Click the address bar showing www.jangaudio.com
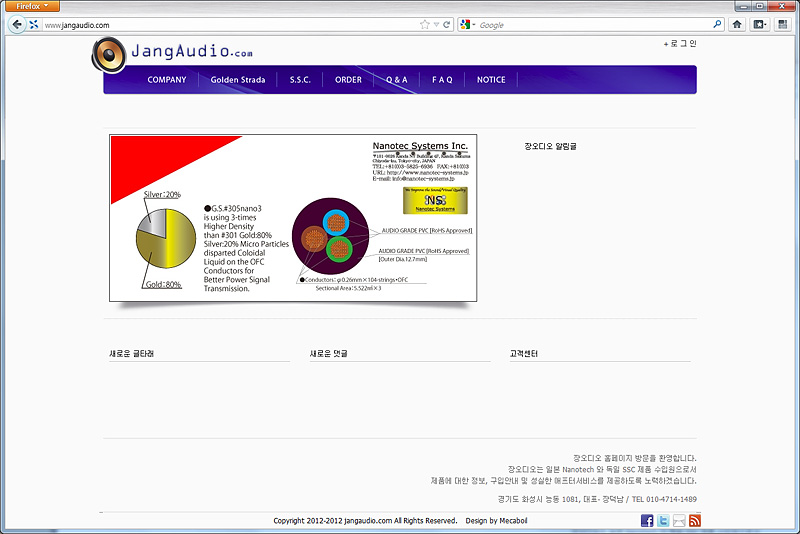Screen dimensions: 800x534 (x=230, y=25)
